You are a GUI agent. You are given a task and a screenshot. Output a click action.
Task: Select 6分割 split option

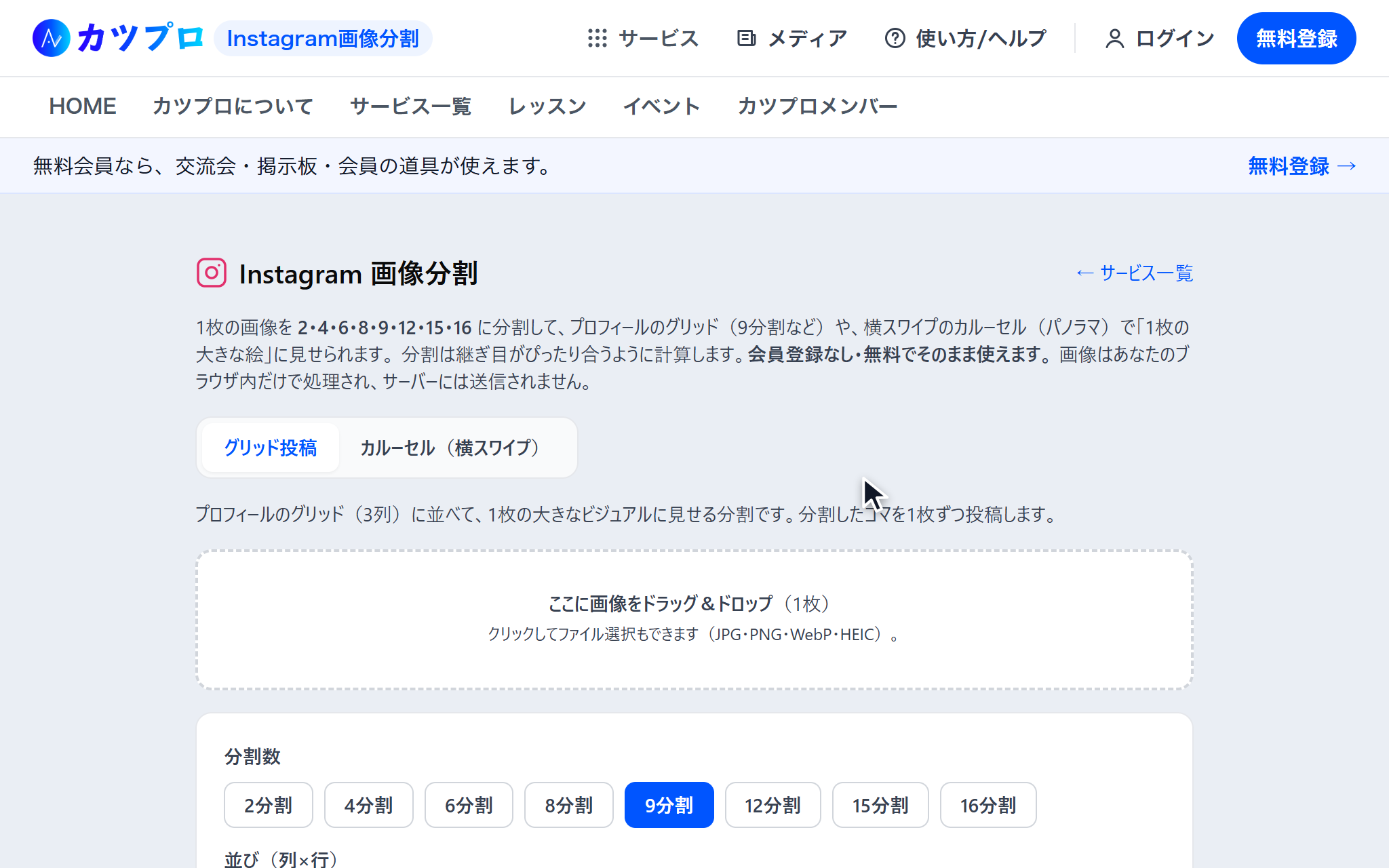(469, 805)
